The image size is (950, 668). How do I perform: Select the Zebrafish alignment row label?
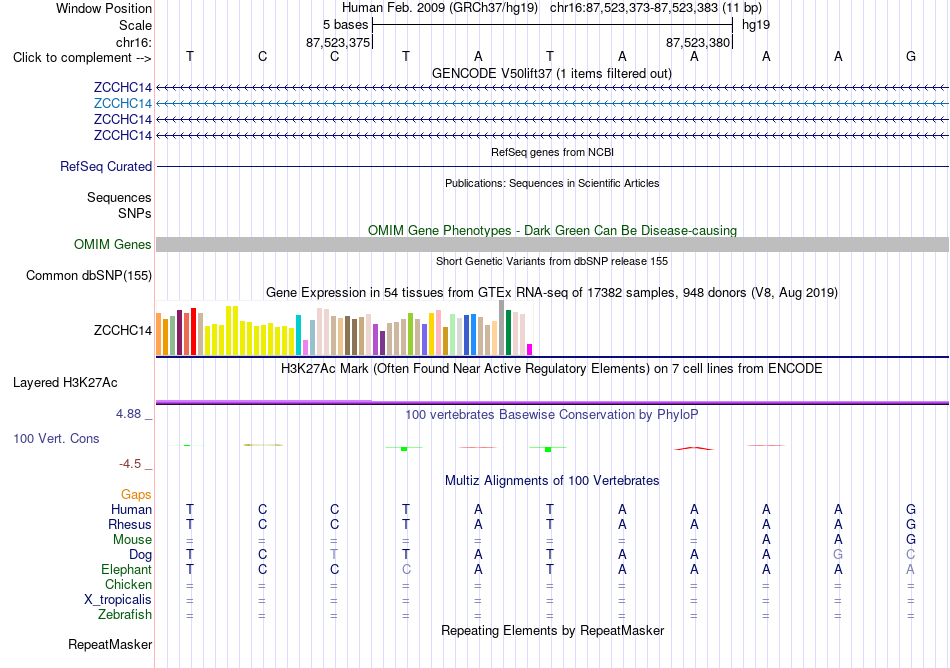click(x=125, y=615)
